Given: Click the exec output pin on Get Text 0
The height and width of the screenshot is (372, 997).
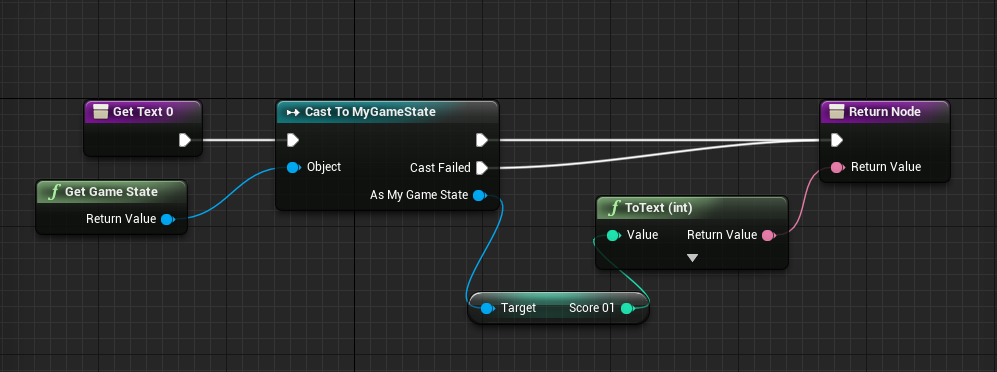Looking at the screenshot, I should coord(184,140).
